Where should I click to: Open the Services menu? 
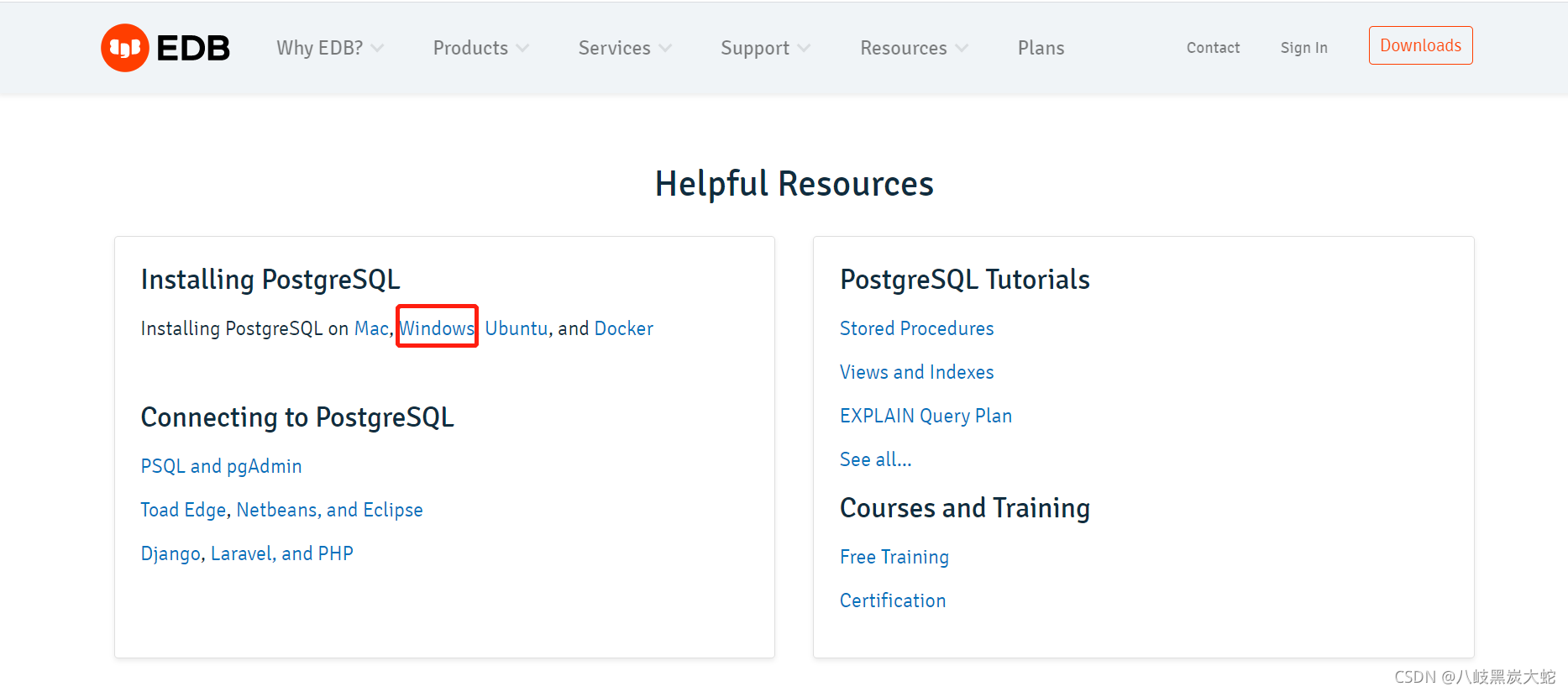tap(614, 48)
